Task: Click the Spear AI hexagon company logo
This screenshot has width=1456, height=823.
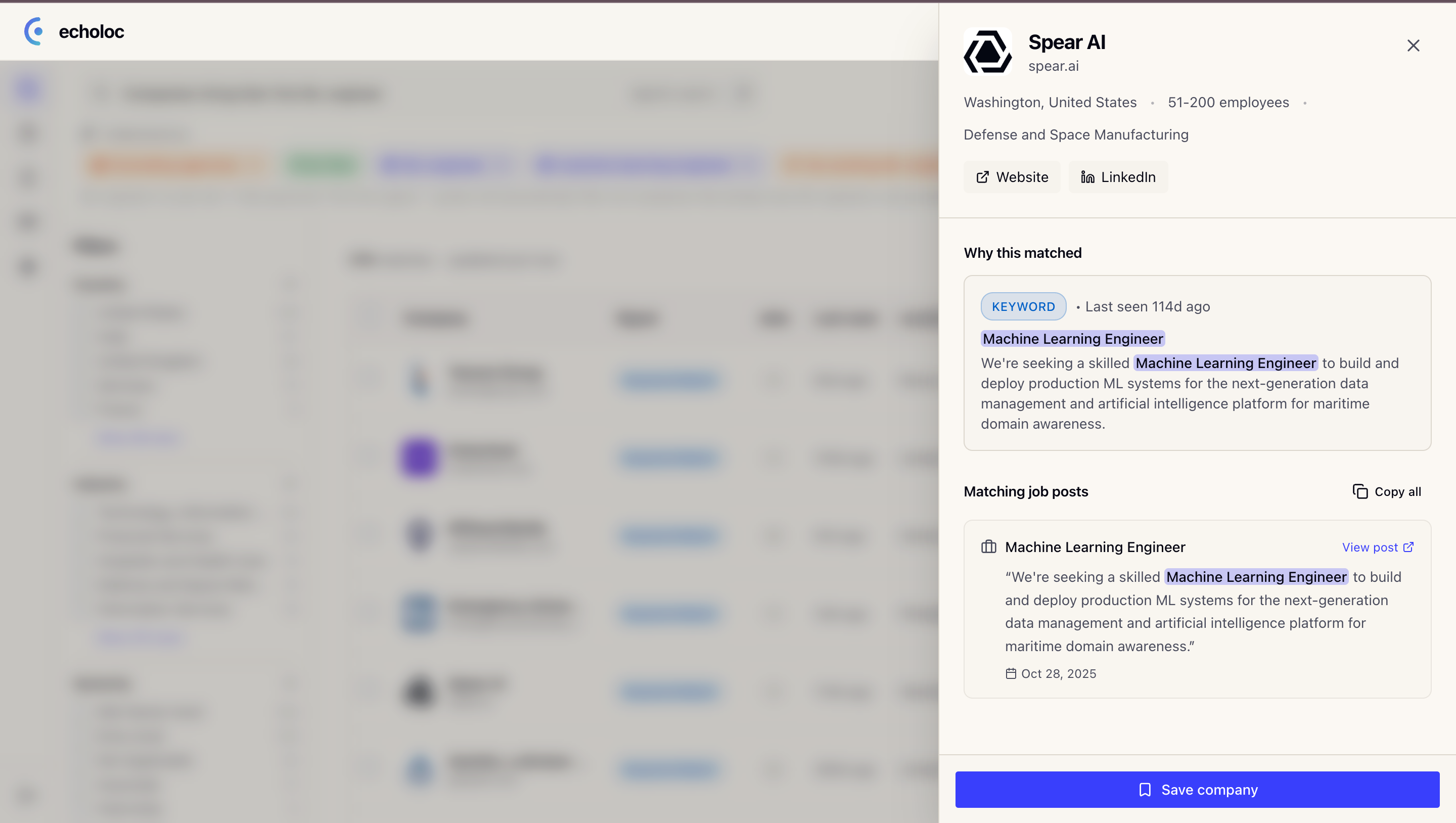Action: [x=987, y=52]
